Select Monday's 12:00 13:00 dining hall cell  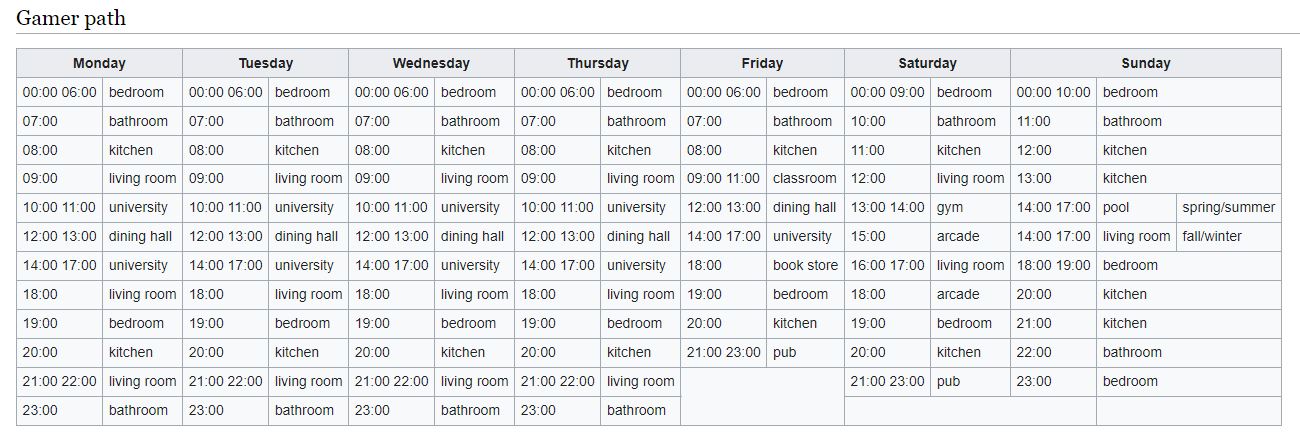pyautogui.click(x=142, y=237)
